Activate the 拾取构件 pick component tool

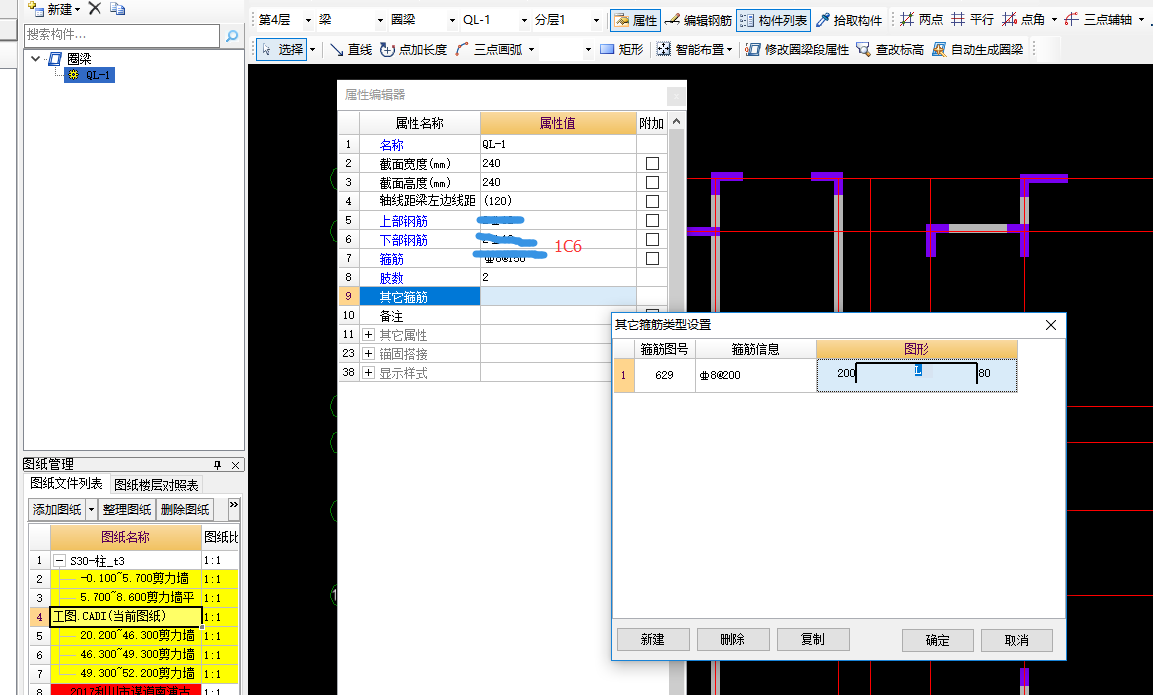(x=849, y=20)
